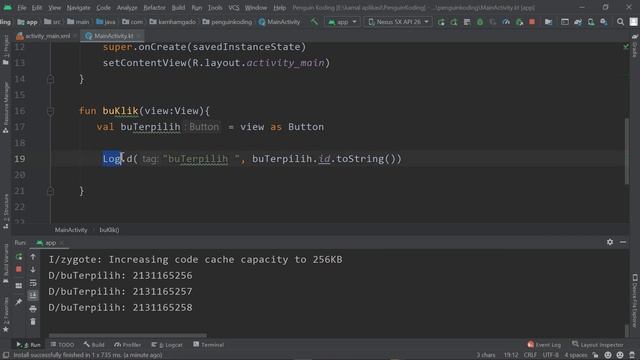640x360 pixels.
Task: Click the red Stop icon in Run panel
Action: point(19,269)
